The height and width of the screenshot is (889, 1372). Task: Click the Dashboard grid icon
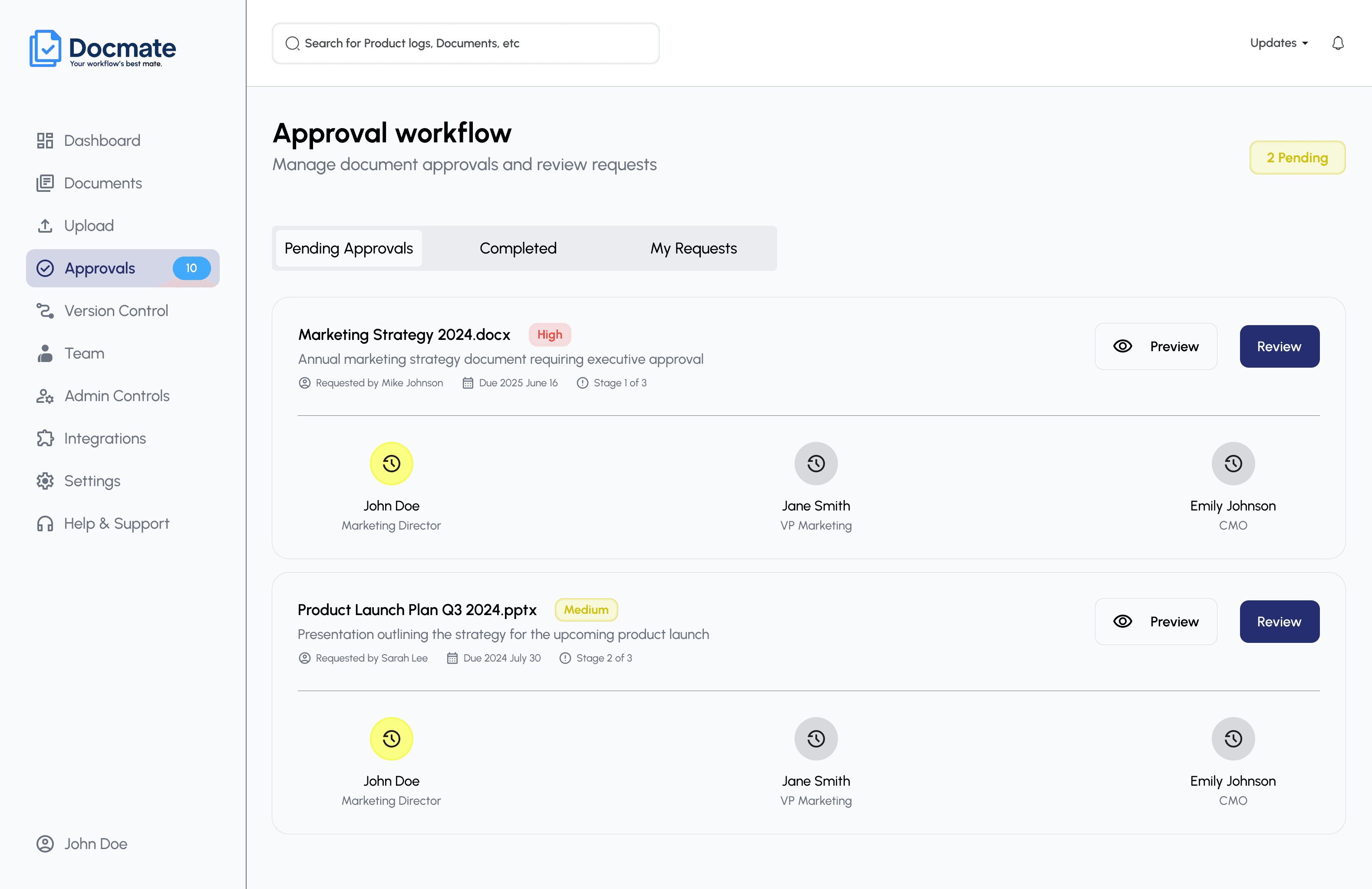click(45, 141)
